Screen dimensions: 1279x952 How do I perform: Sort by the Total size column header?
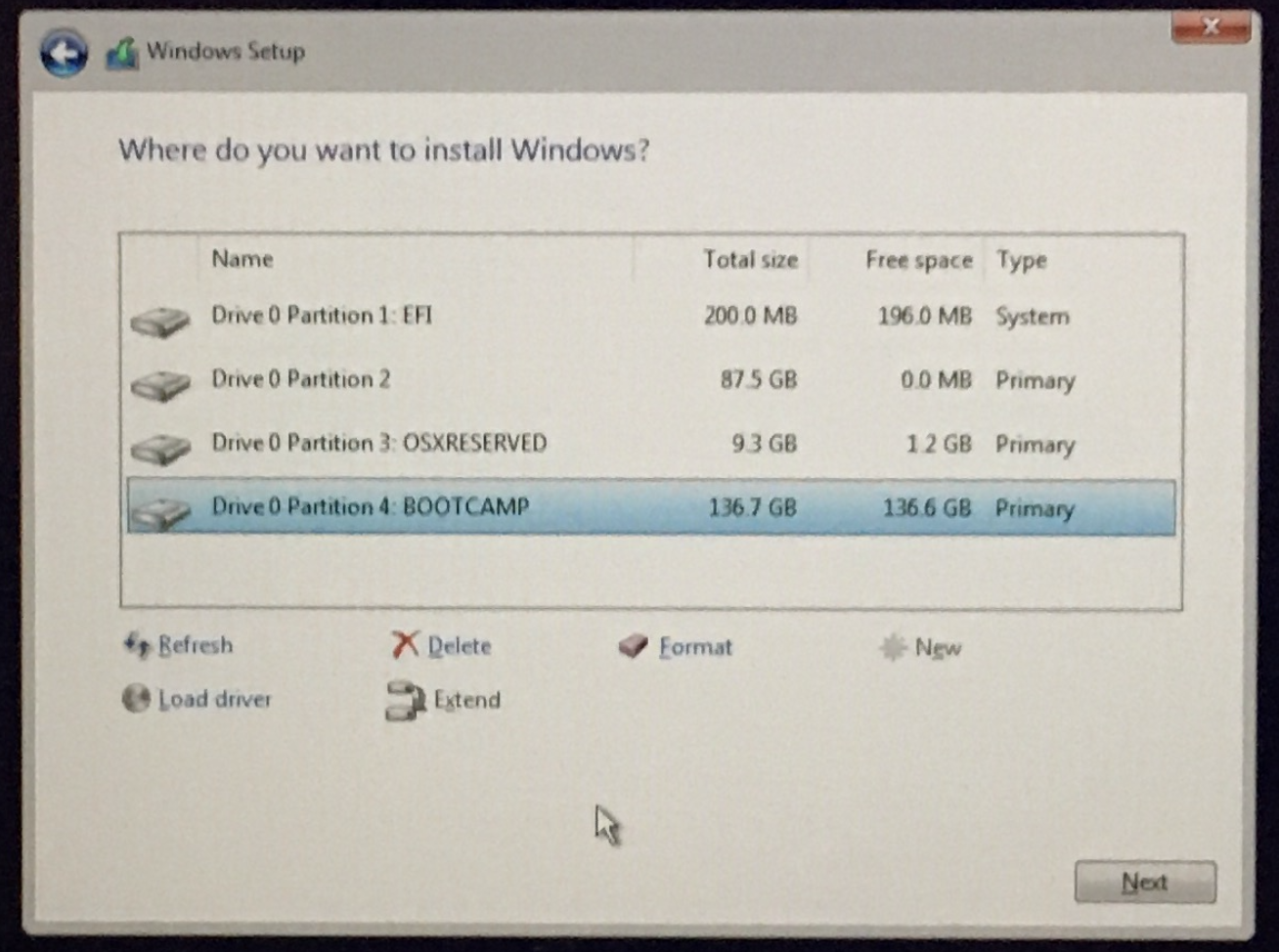[x=750, y=260]
